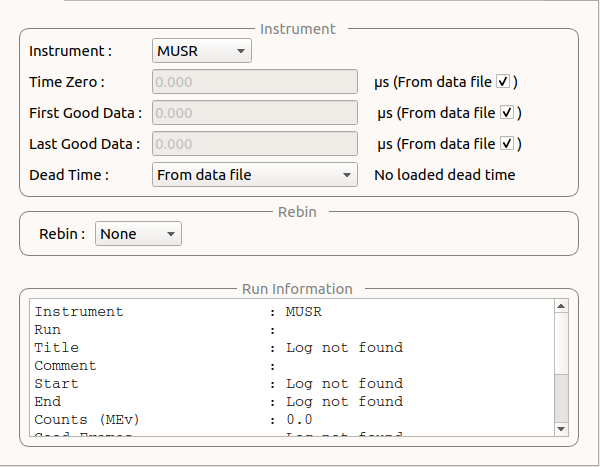The height and width of the screenshot is (467, 600).
Task: Click the Run Information scroll down arrow
Action: (560, 428)
